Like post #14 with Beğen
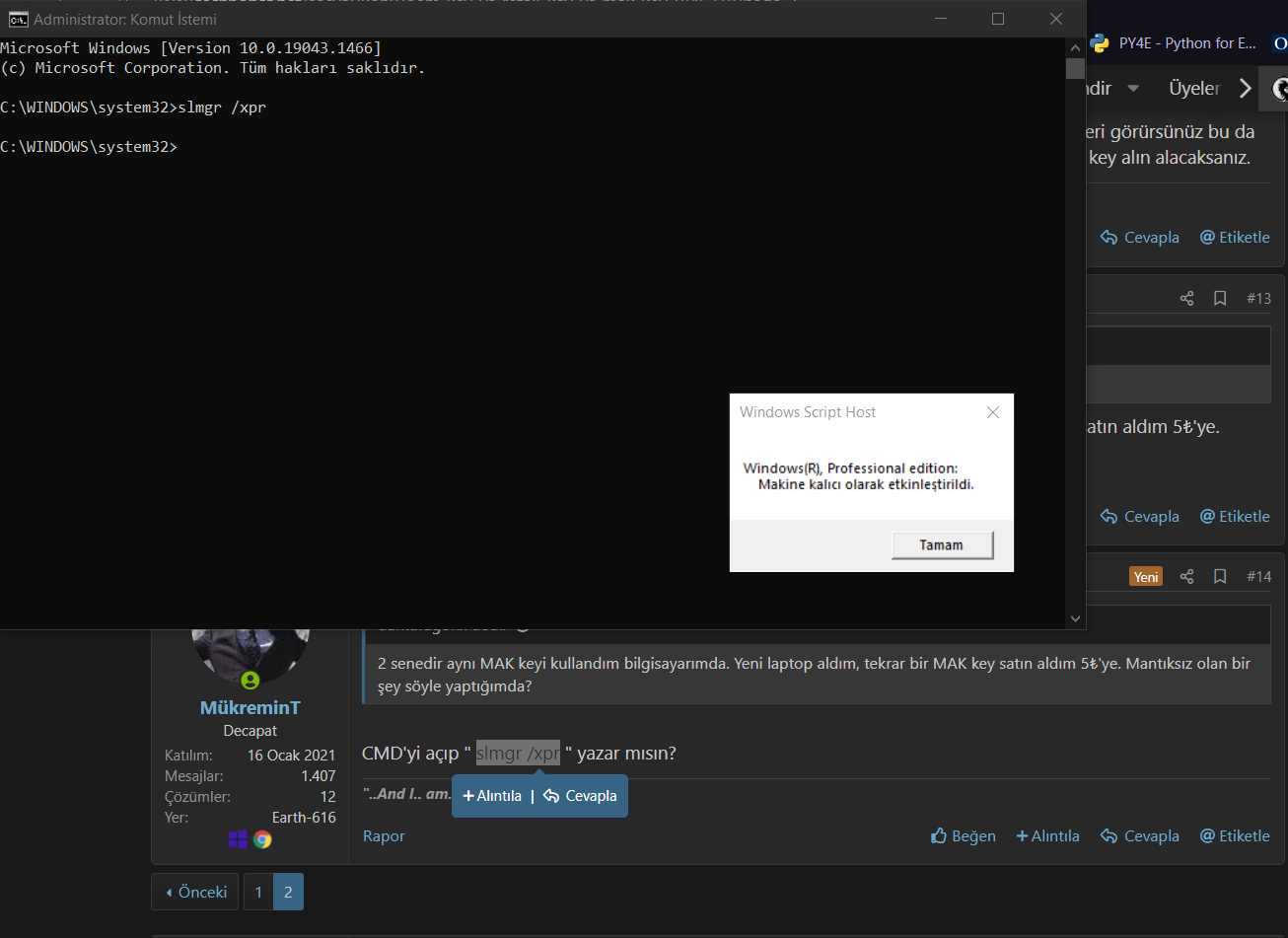1288x938 pixels. [964, 836]
